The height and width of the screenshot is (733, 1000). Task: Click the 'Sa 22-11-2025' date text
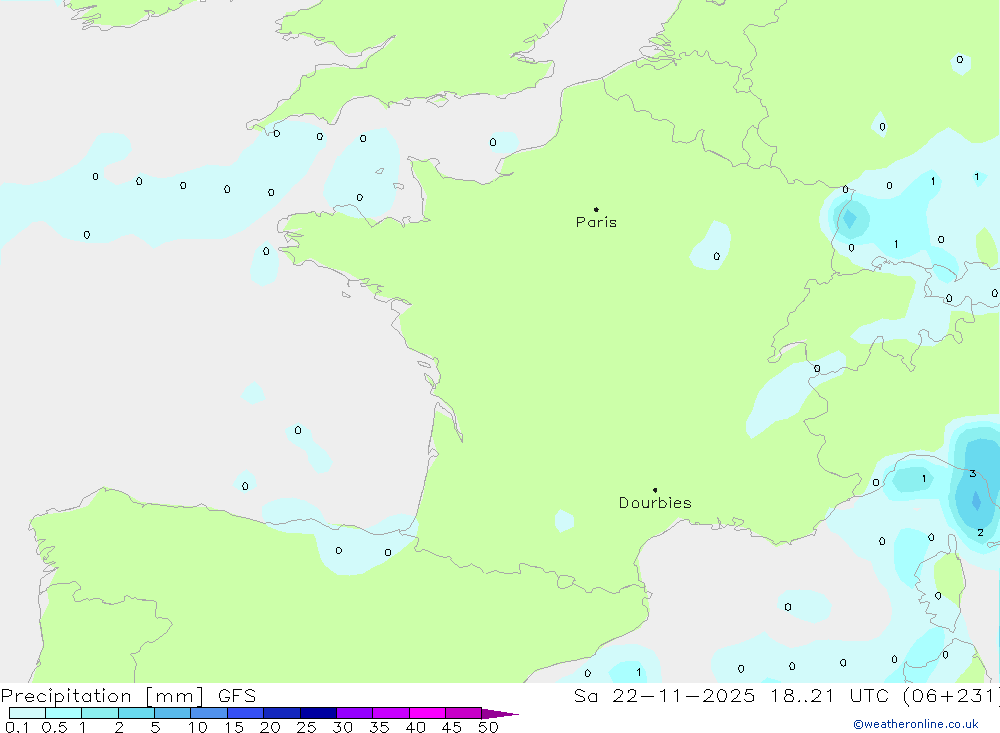pyautogui.click(x=664, y=695)
